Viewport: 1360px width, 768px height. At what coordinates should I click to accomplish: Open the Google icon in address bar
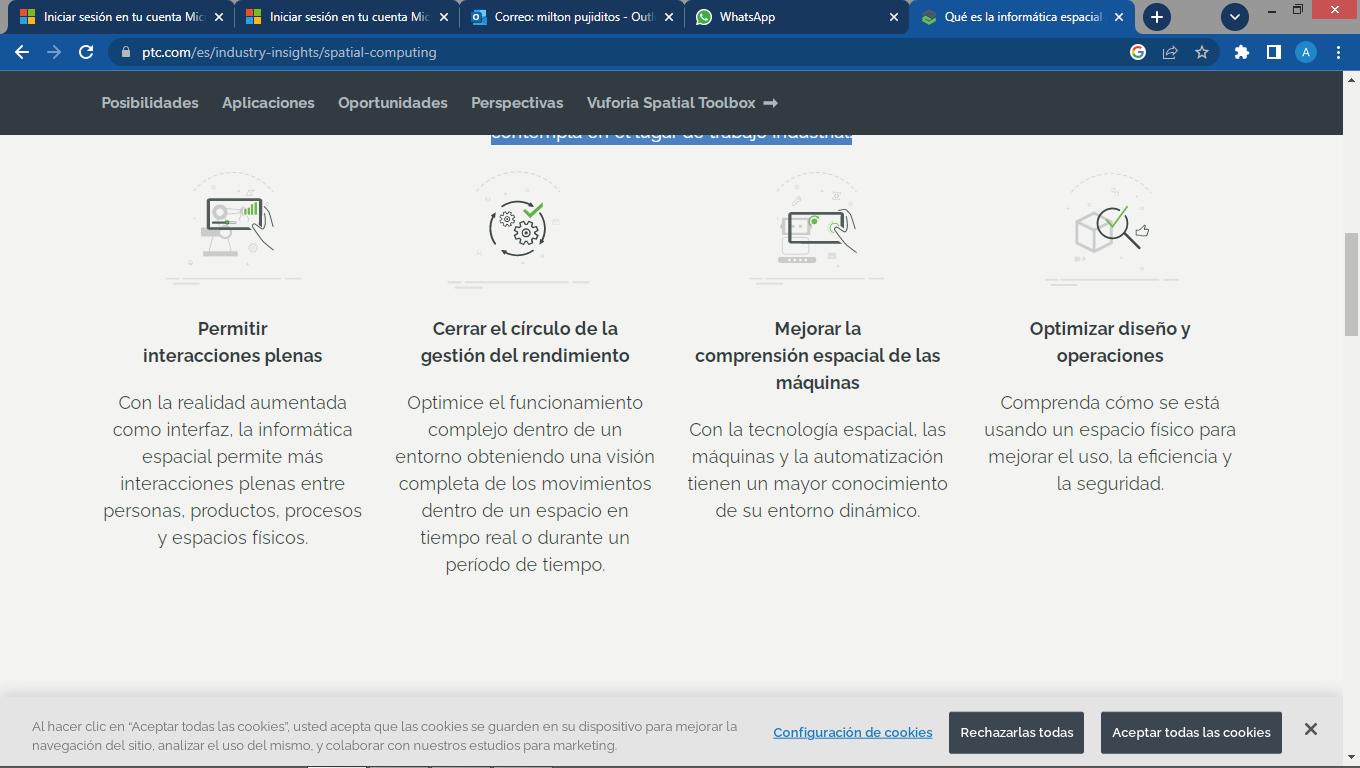click(x=1138, y=52)
